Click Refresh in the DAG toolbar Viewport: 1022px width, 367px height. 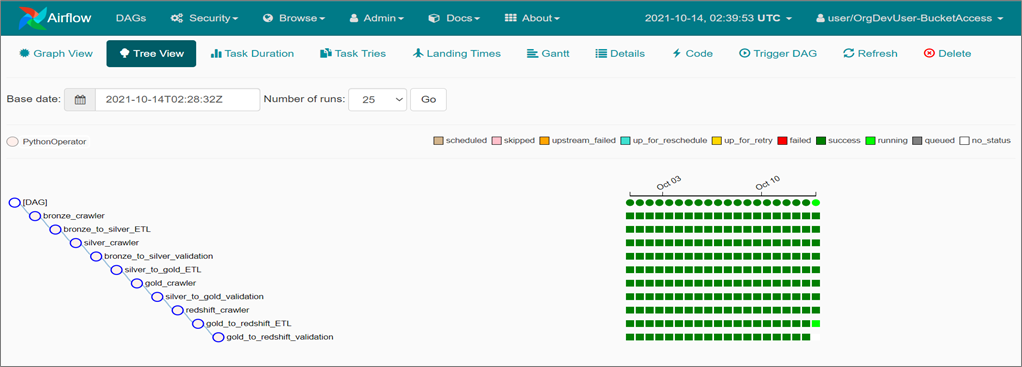(870, 53)
